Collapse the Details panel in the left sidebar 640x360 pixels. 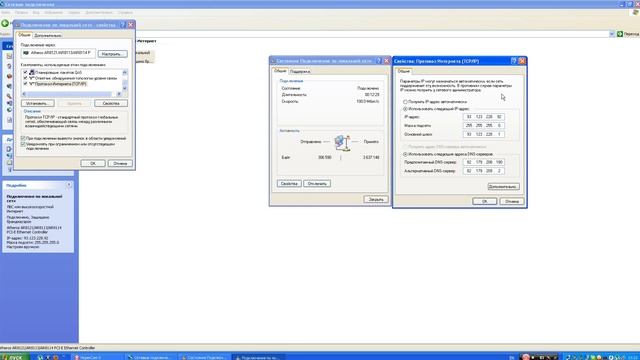point(69,185)
